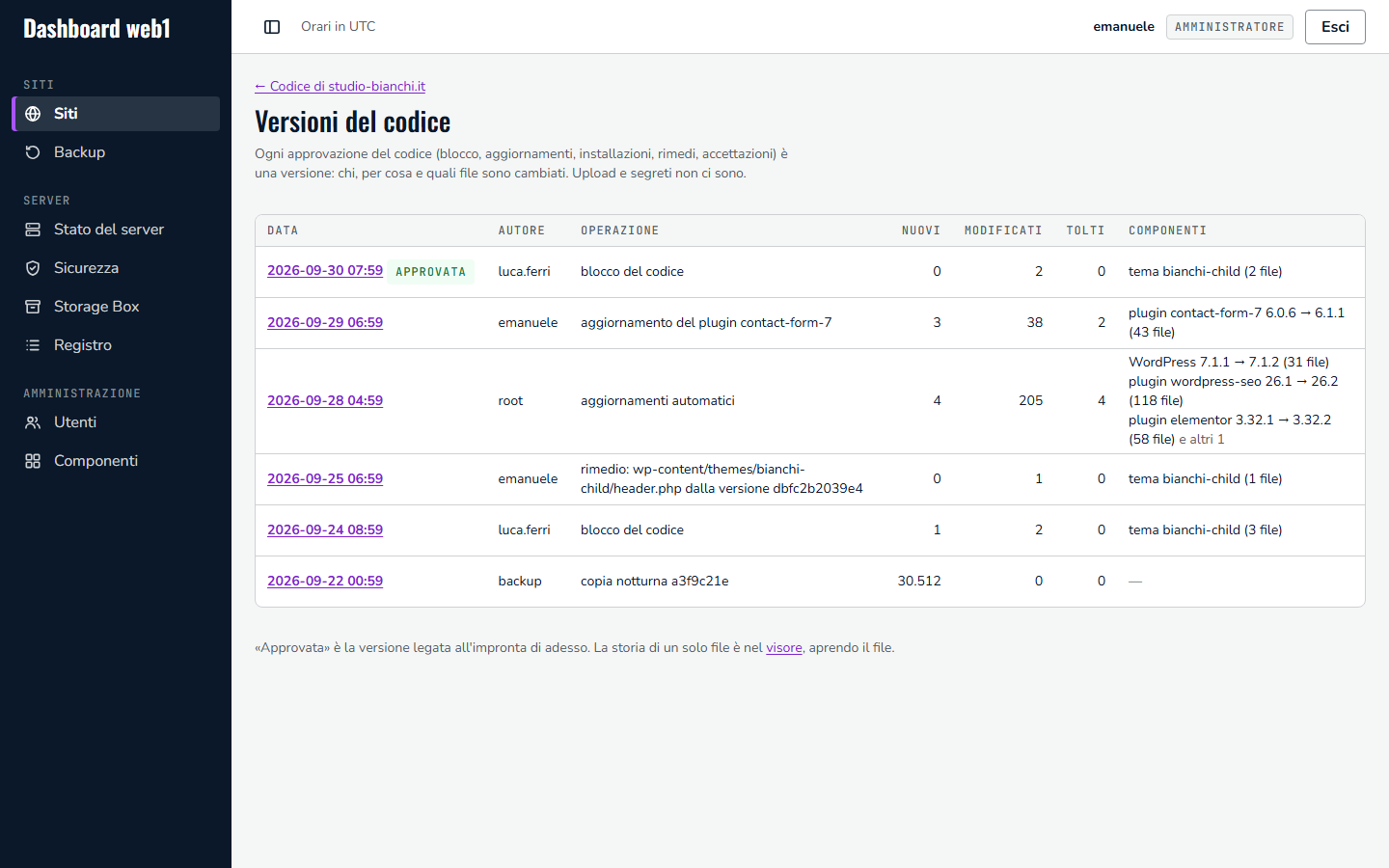1389x868 pixels.
Task: Open Storage Box in sidebar
Action: pos(116,307)
